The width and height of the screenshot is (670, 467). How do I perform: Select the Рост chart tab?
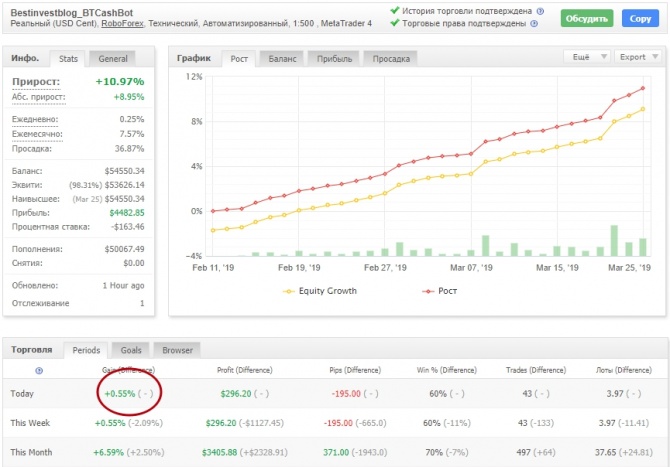point(239,59)
